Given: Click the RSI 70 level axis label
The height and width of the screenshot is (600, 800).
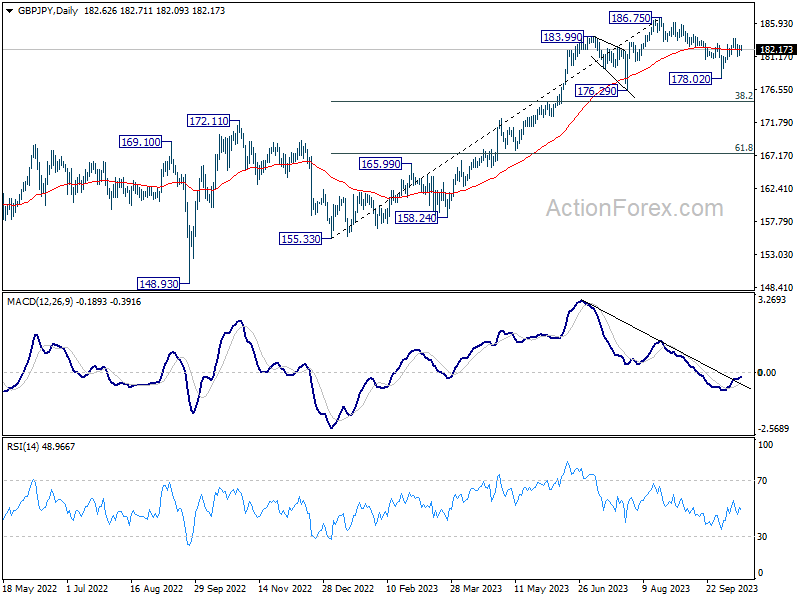Looking at the screenshot, I should point(762,481).
